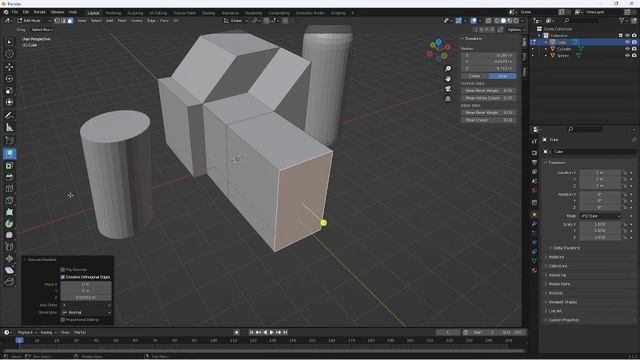Adjust Mean Crease edge slider
This screenshot has width=640, height=360.
click(x=489, y=120)
